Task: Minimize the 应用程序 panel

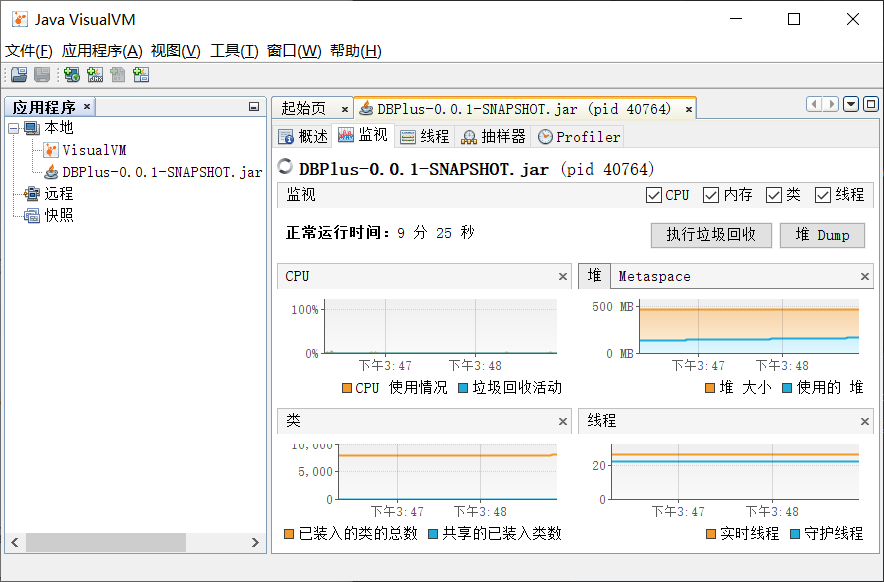Action: (x=254, y=107)
